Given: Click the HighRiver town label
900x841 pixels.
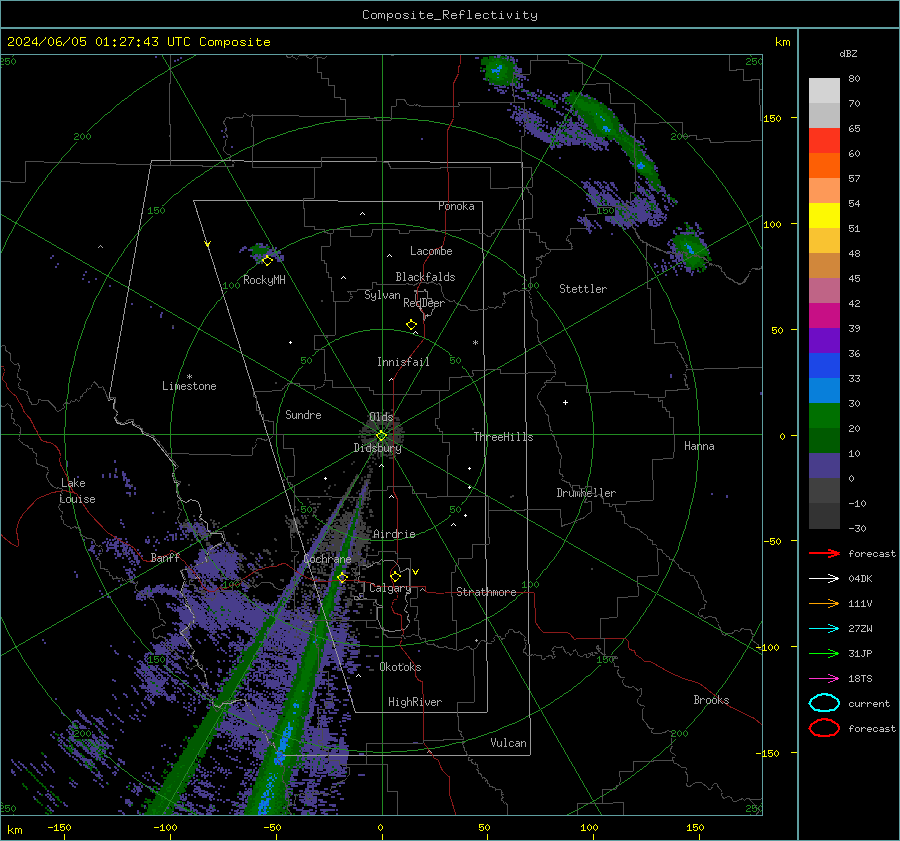Looking at the screenshot, I should pyautogui.click(x=415, y=702).
